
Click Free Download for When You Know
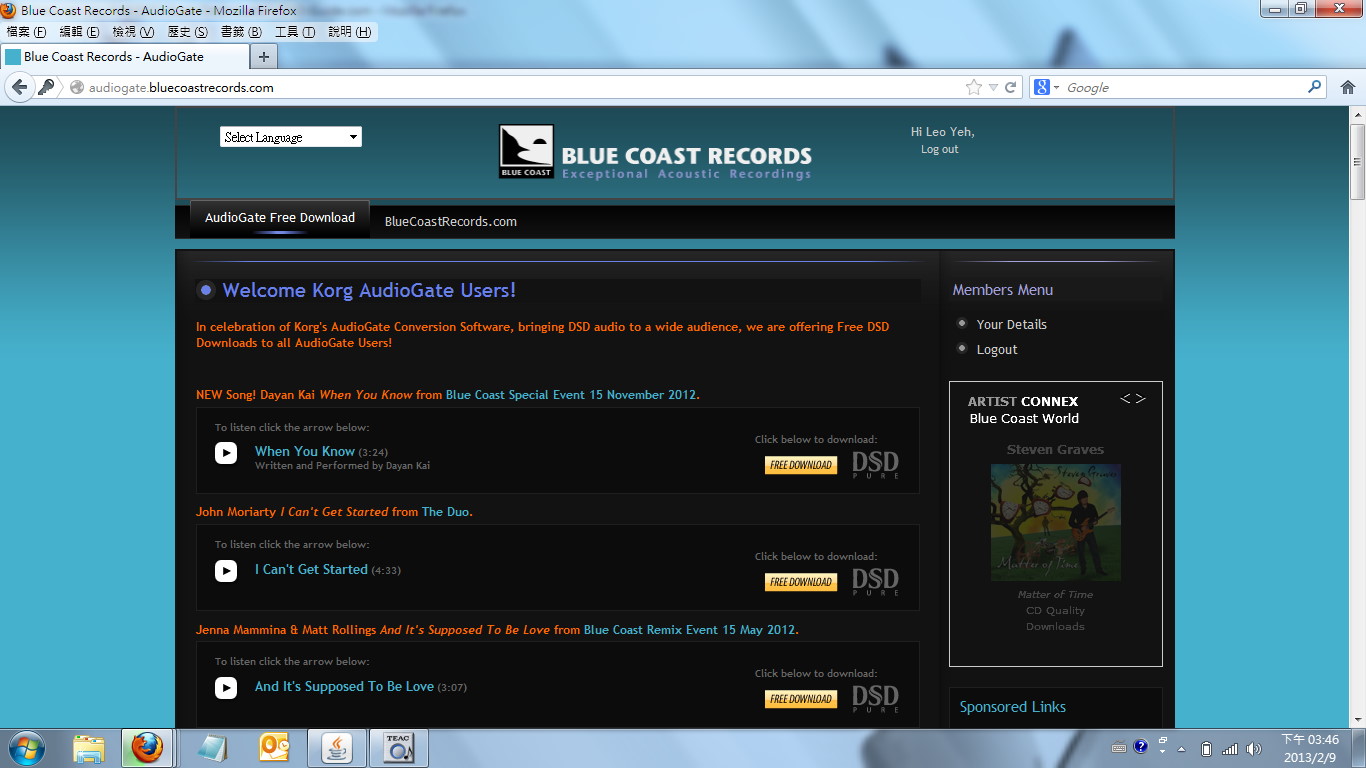[x=801, y=465]
